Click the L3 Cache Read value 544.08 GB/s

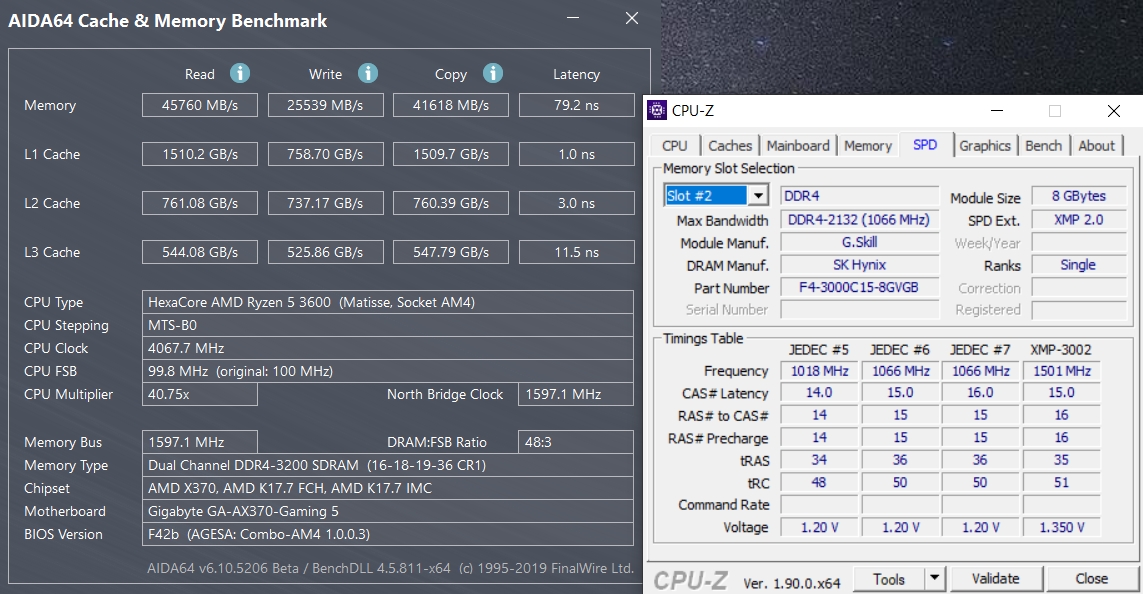(200, 252)
